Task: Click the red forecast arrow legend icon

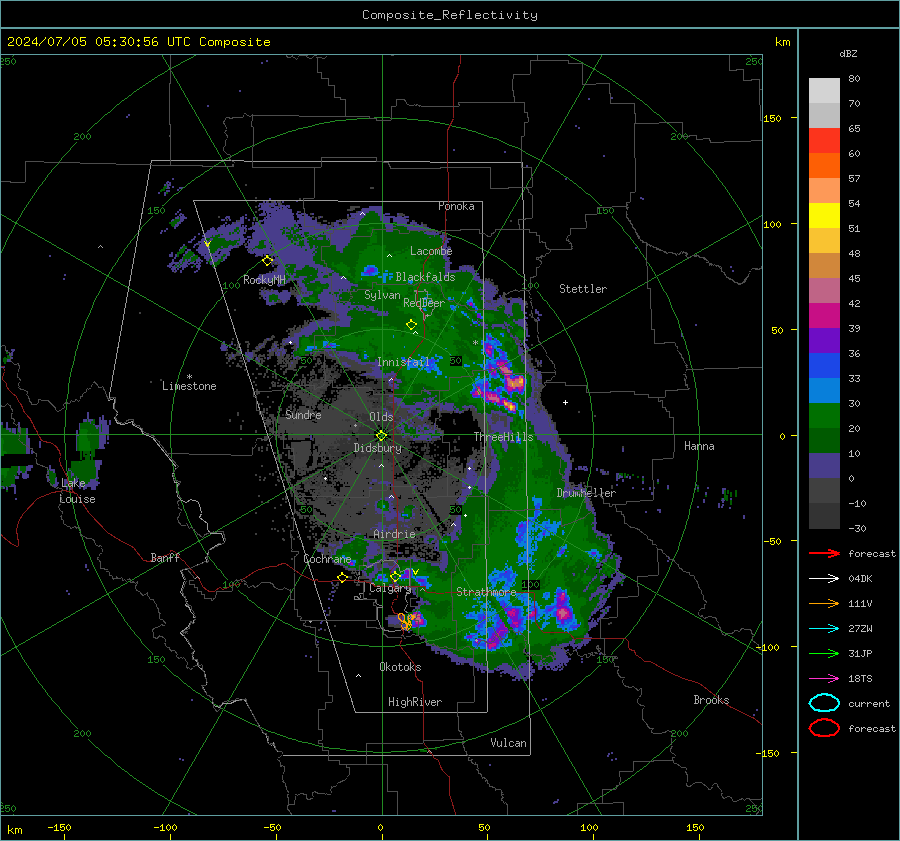Action: (x=824, y=553)
